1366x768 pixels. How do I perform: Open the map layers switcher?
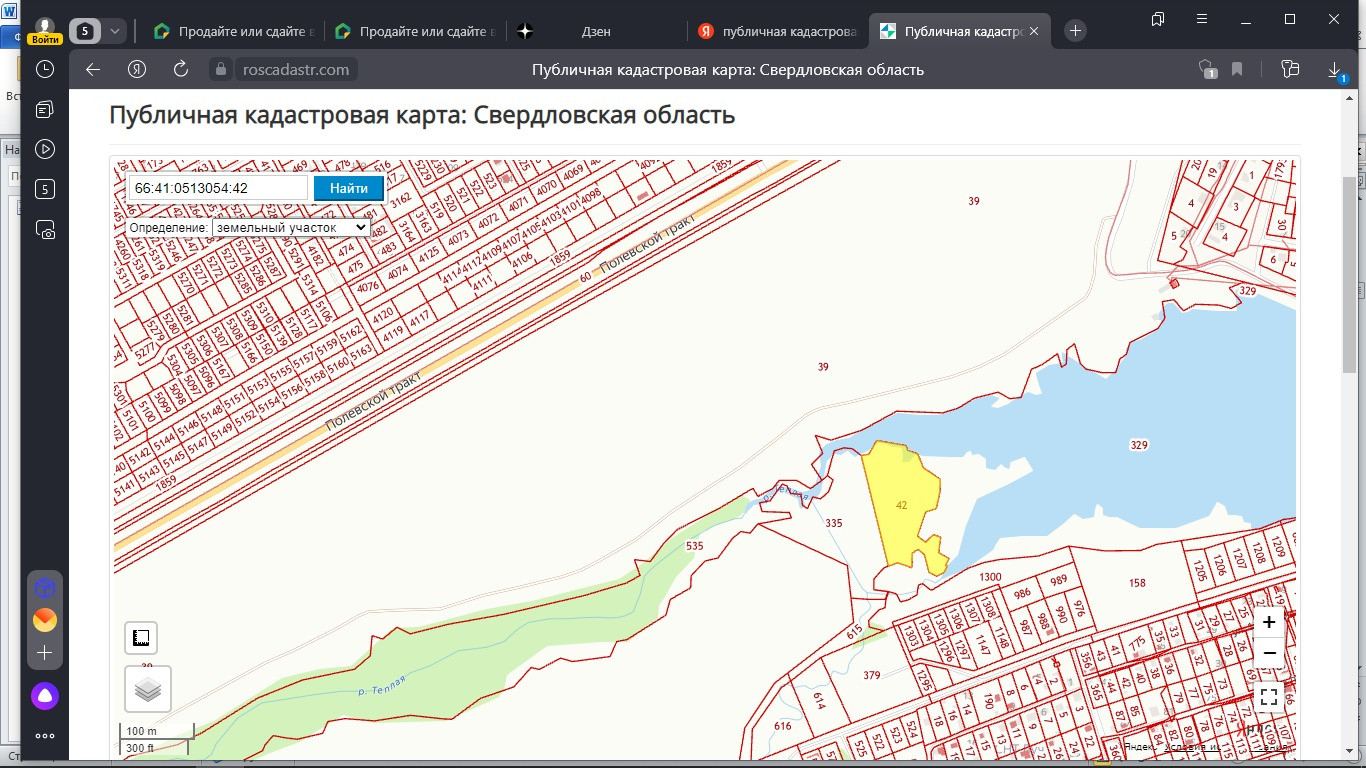(x=148, y=689)
